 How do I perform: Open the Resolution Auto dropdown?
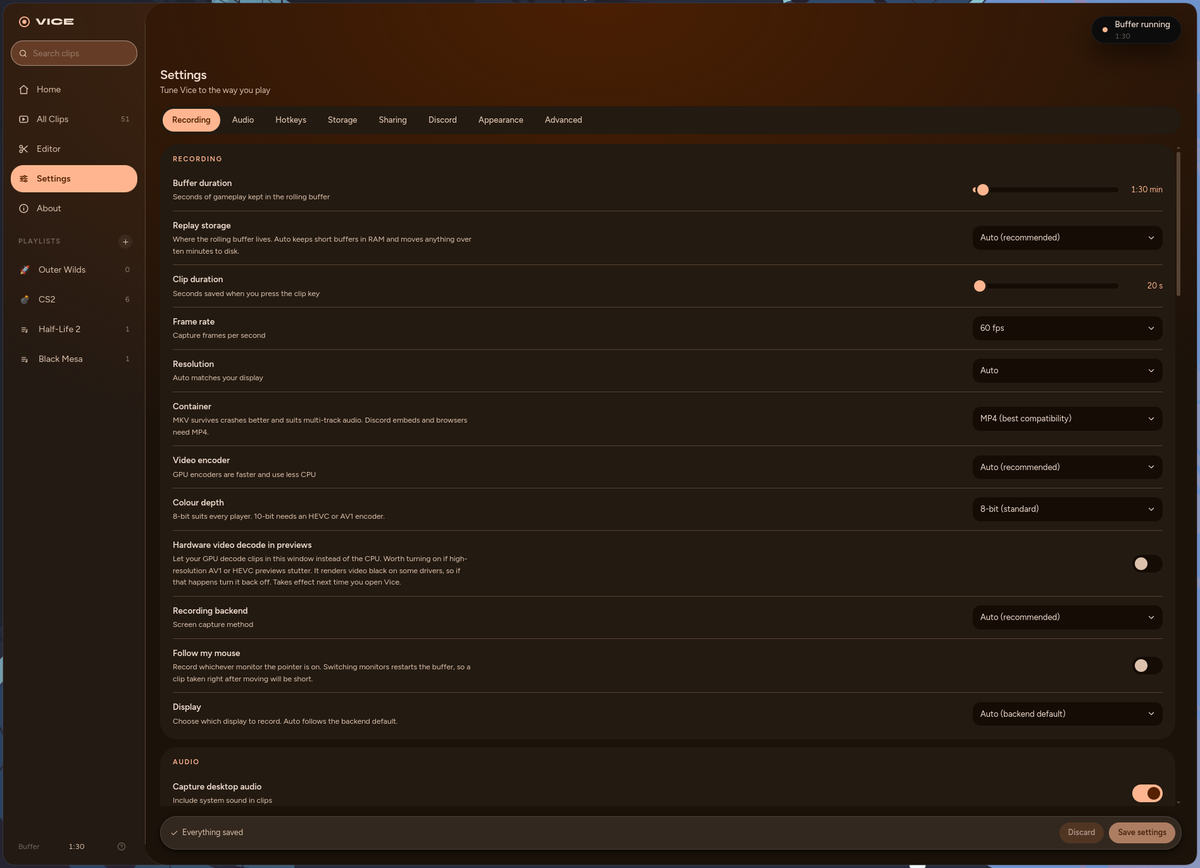(1067, 370)
